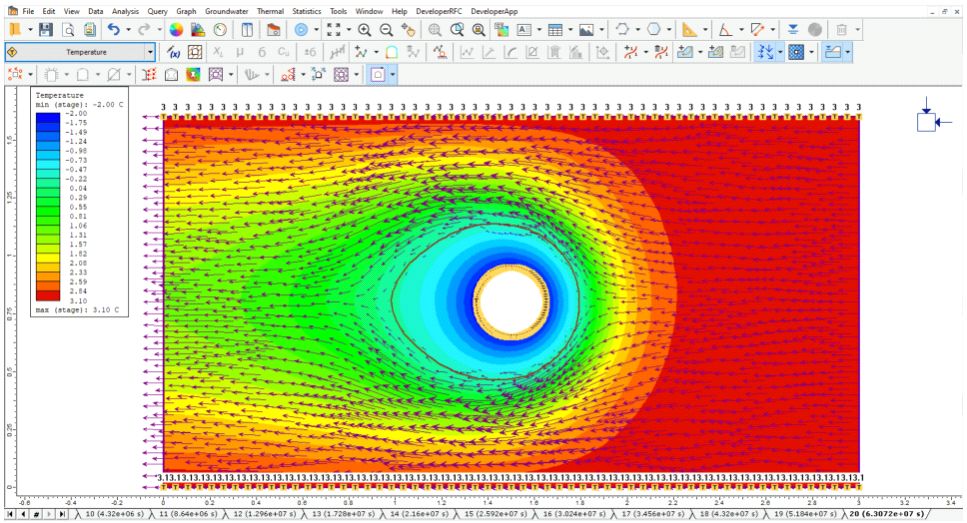Click the trash delete icon
The width and height of the screenshot is (967, 523).
842,30
